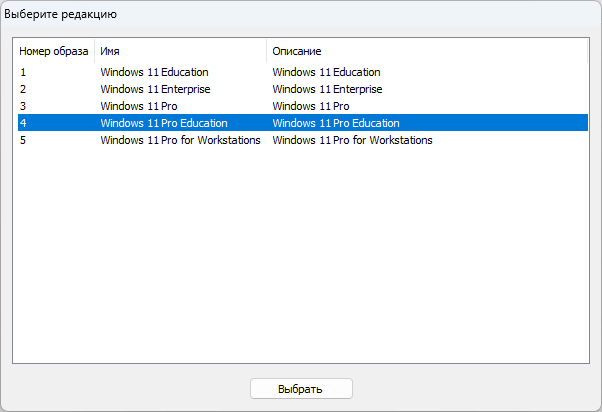Click the Windows 11 Education description cell
The image size is (602, 412).
coord(326,72)
